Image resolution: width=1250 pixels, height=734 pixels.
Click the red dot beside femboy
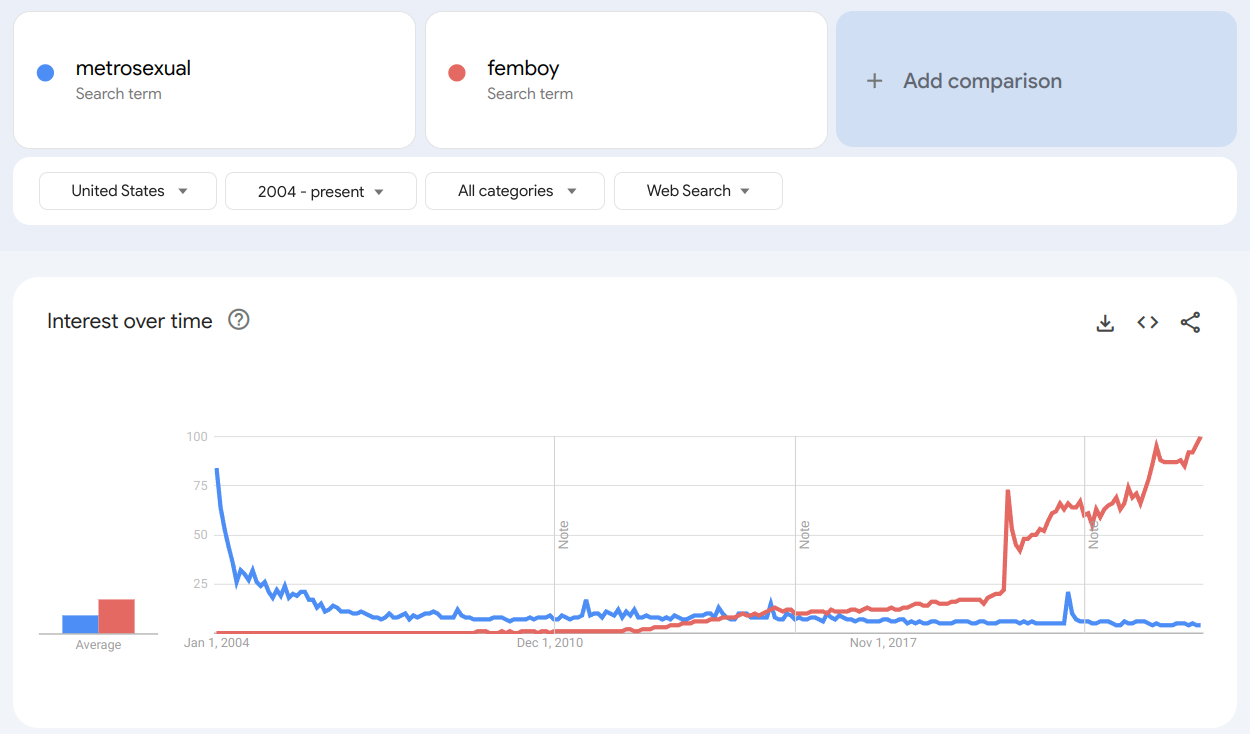tap(457, 73)
